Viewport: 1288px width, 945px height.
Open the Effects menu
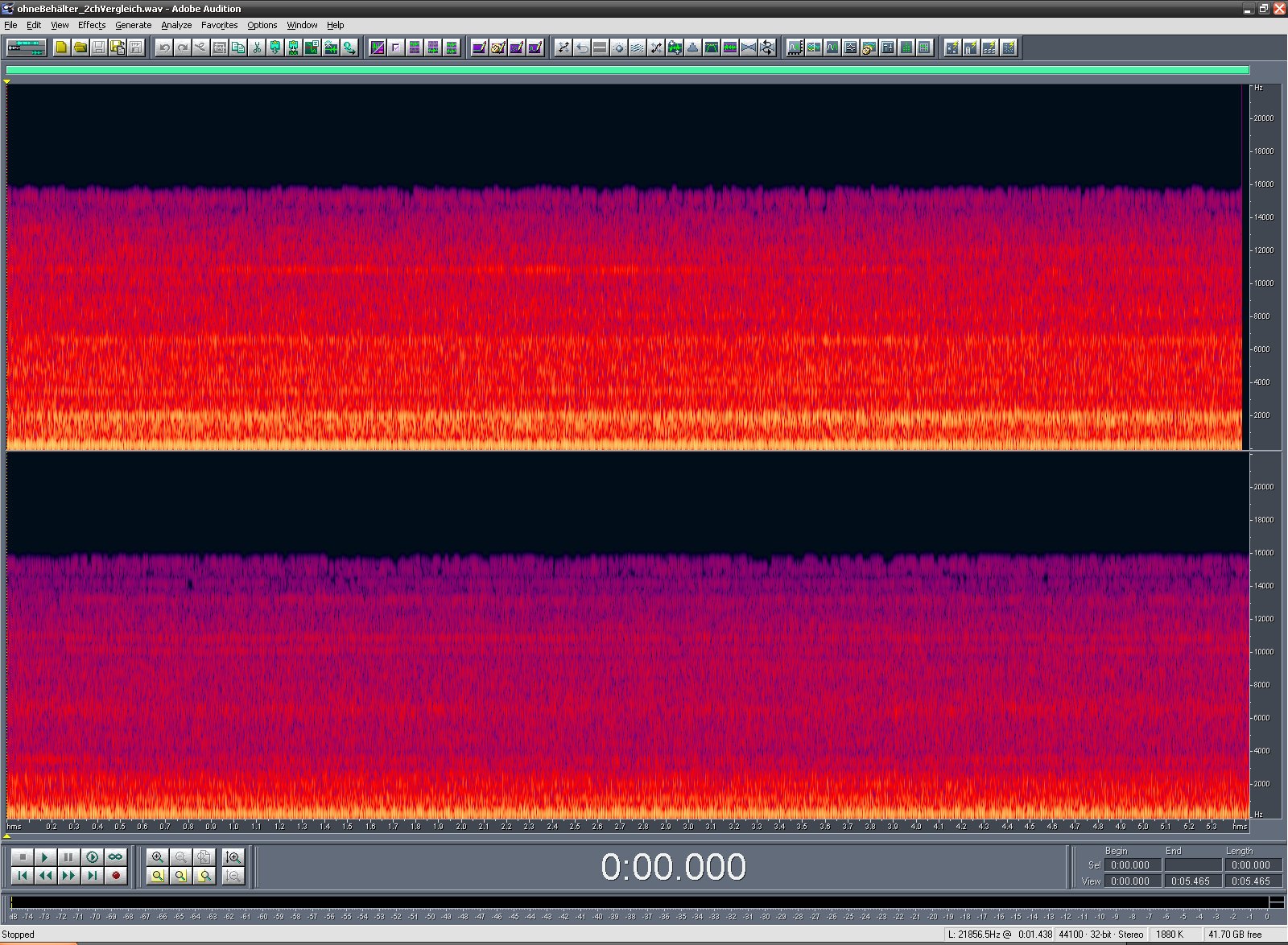(x=92, y=25)
